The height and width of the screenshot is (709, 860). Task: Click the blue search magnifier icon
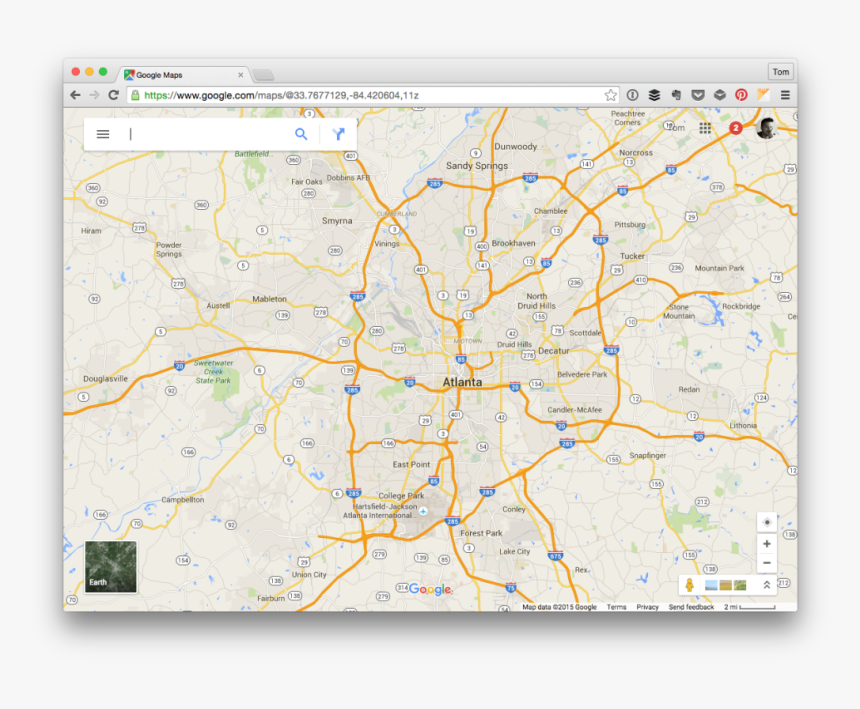pos(301,134)
